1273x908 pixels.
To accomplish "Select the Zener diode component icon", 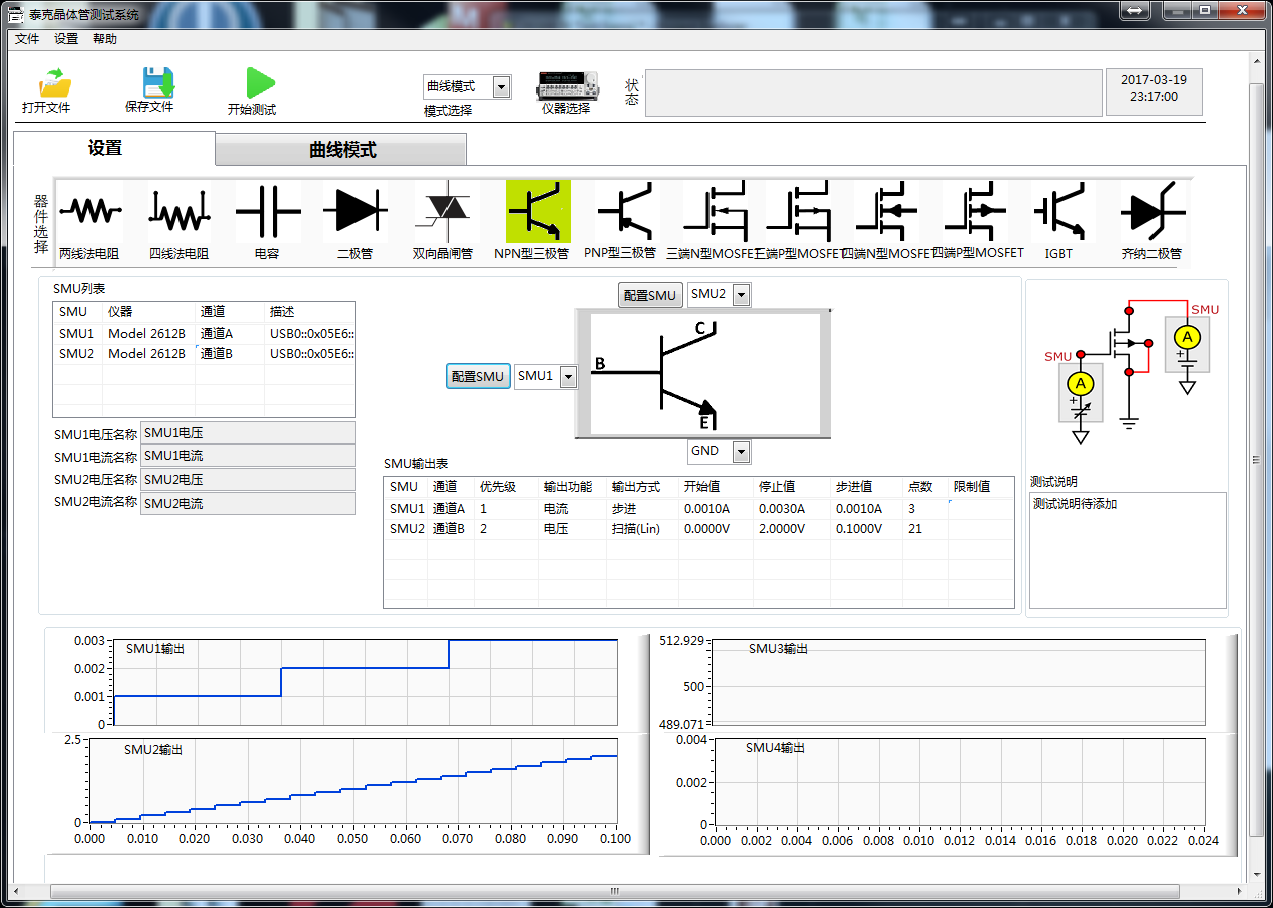I will pos(1153,211).
